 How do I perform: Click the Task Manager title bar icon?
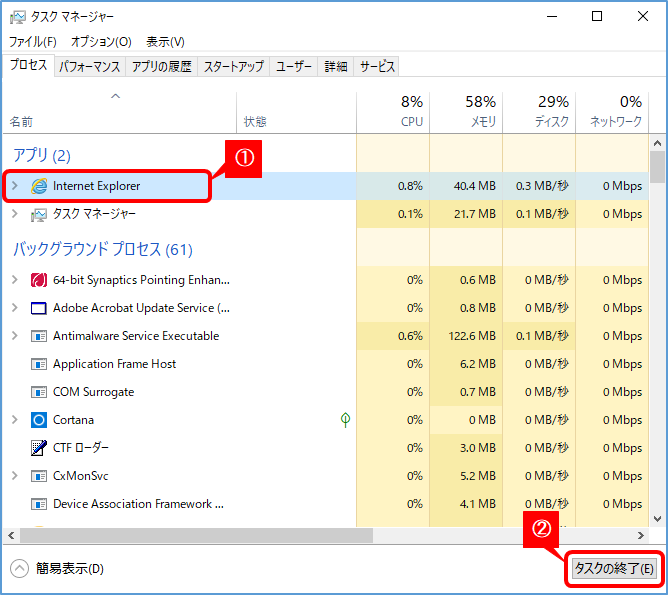click(17, 17)
